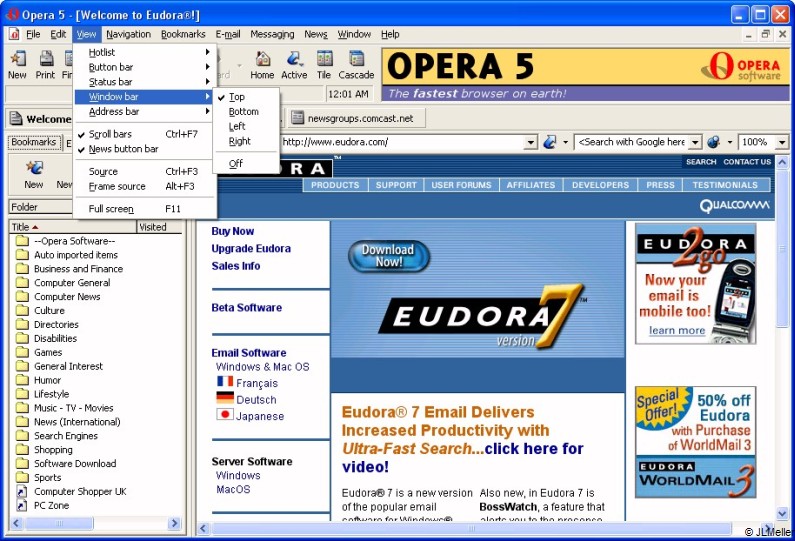Sort bookmarks by Title column header
Image resolution: width=795 pixels, height=541 pixels.
73,227
